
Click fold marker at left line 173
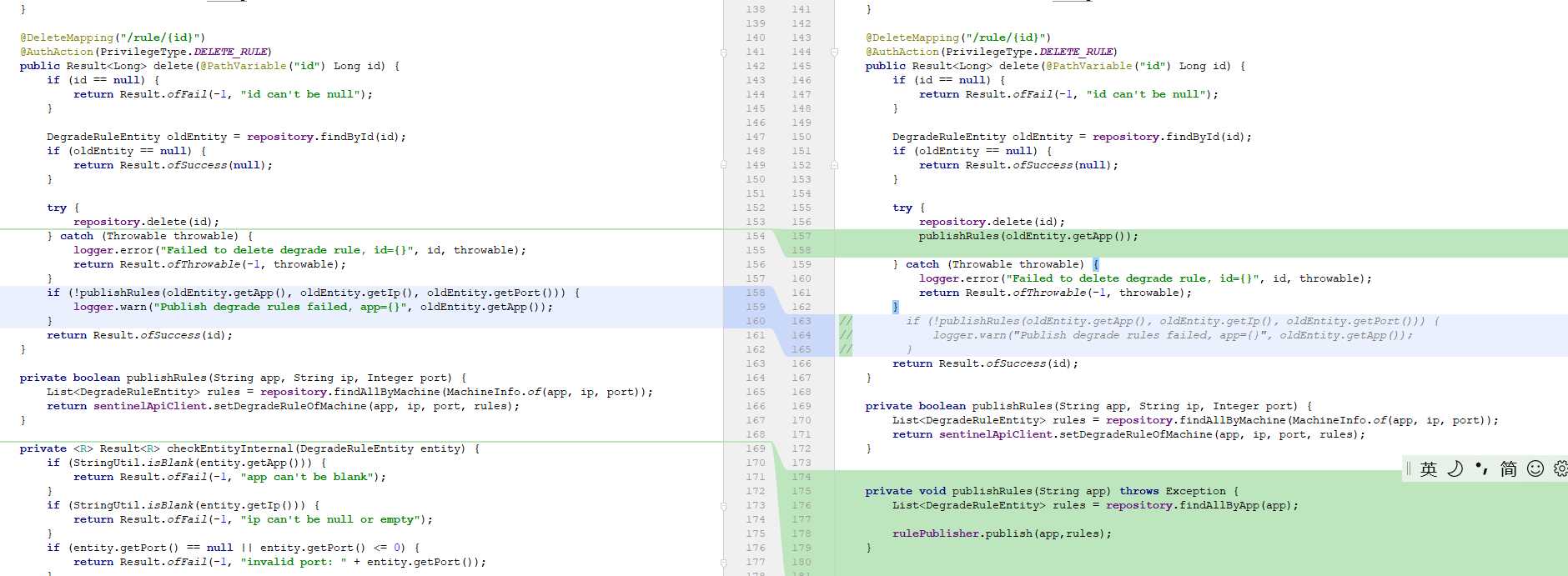click(723, 505)
